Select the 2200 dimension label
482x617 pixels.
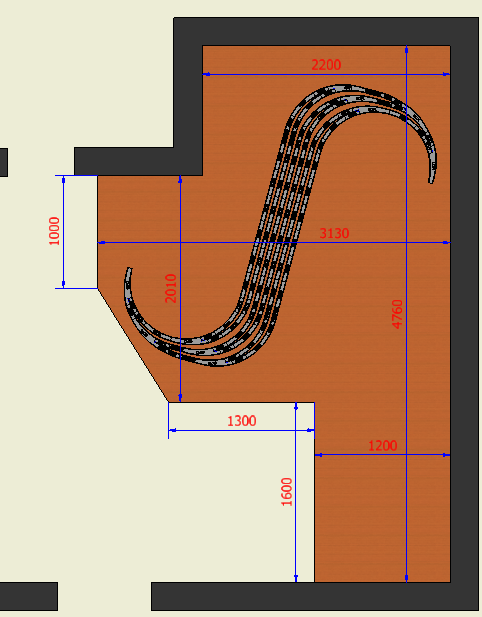[326, 65]
